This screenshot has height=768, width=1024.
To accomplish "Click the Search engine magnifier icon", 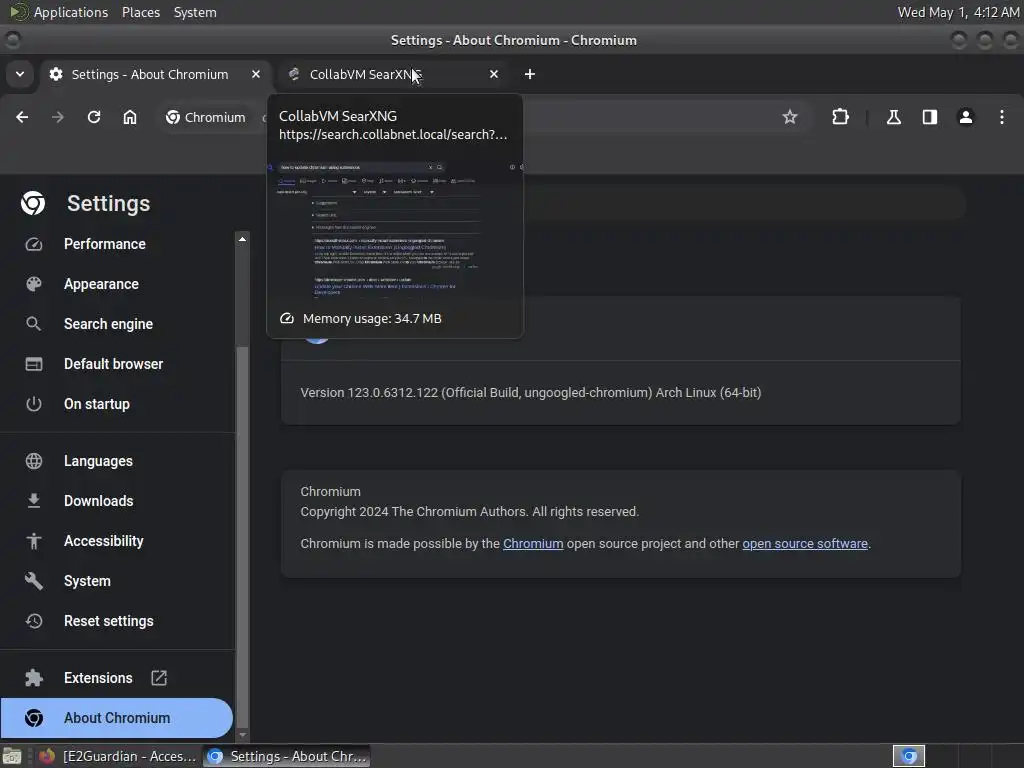I will tap(34, 324).
